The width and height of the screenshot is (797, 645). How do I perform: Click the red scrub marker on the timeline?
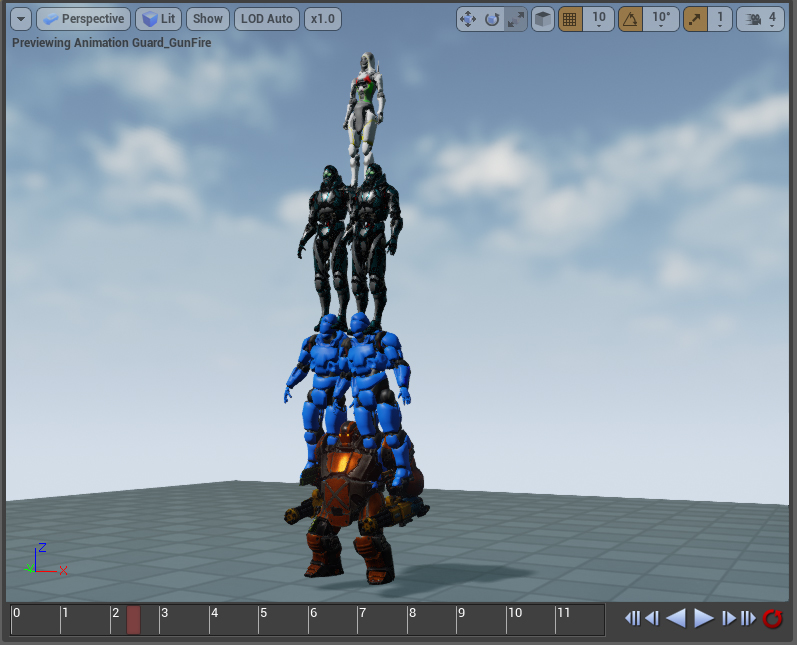pos(133,620)
